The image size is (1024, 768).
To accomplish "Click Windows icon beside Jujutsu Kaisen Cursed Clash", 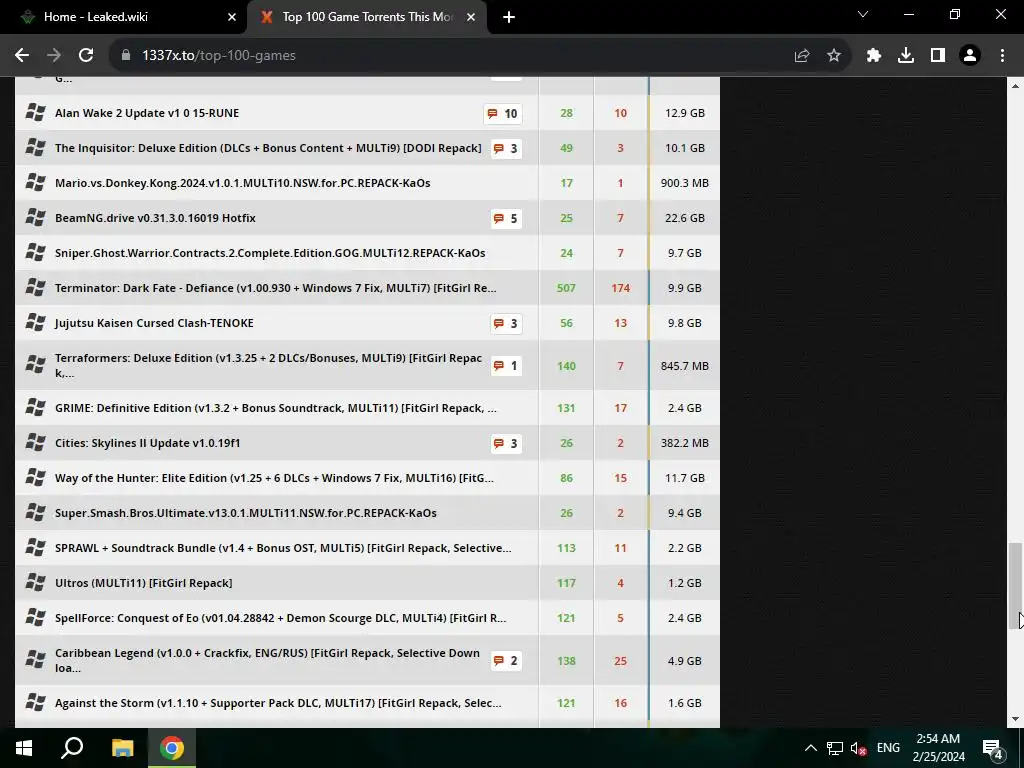I will 35,323.
